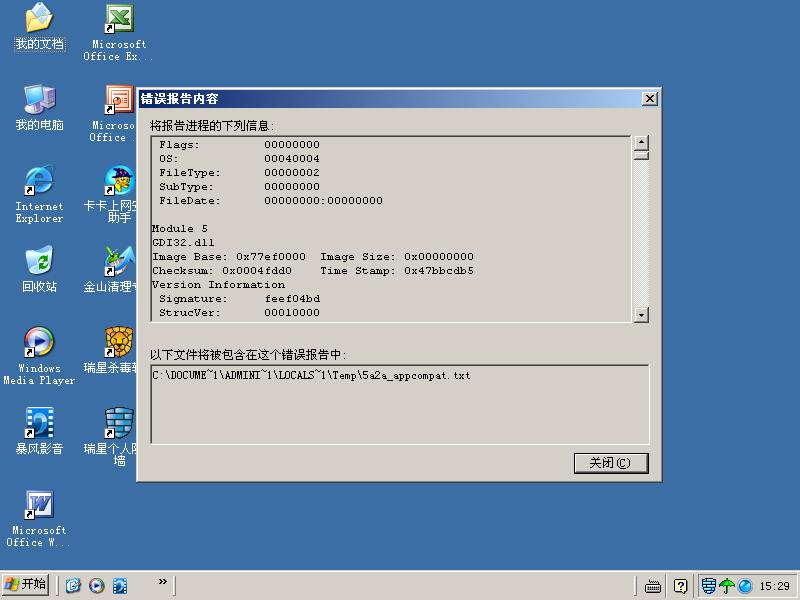
Task: Open Microsoft Office Excel shortcut
Action: click(x=119, y=19)
